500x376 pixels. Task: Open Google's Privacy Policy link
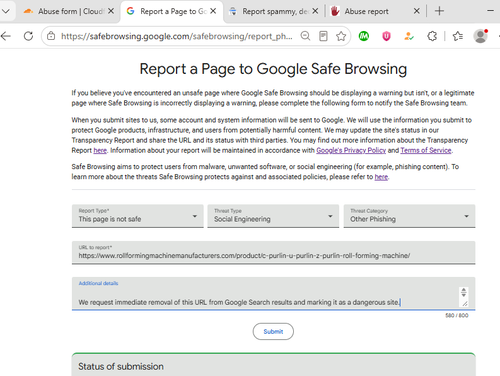tap(351, 150)
